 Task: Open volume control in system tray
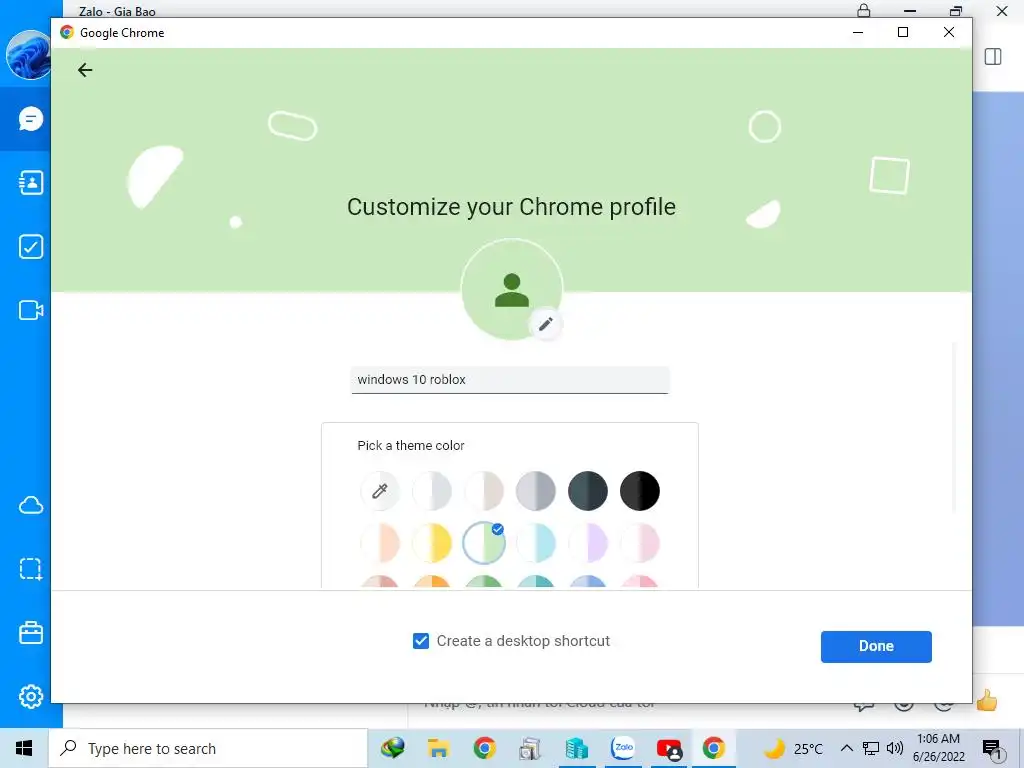click(895, 748)
